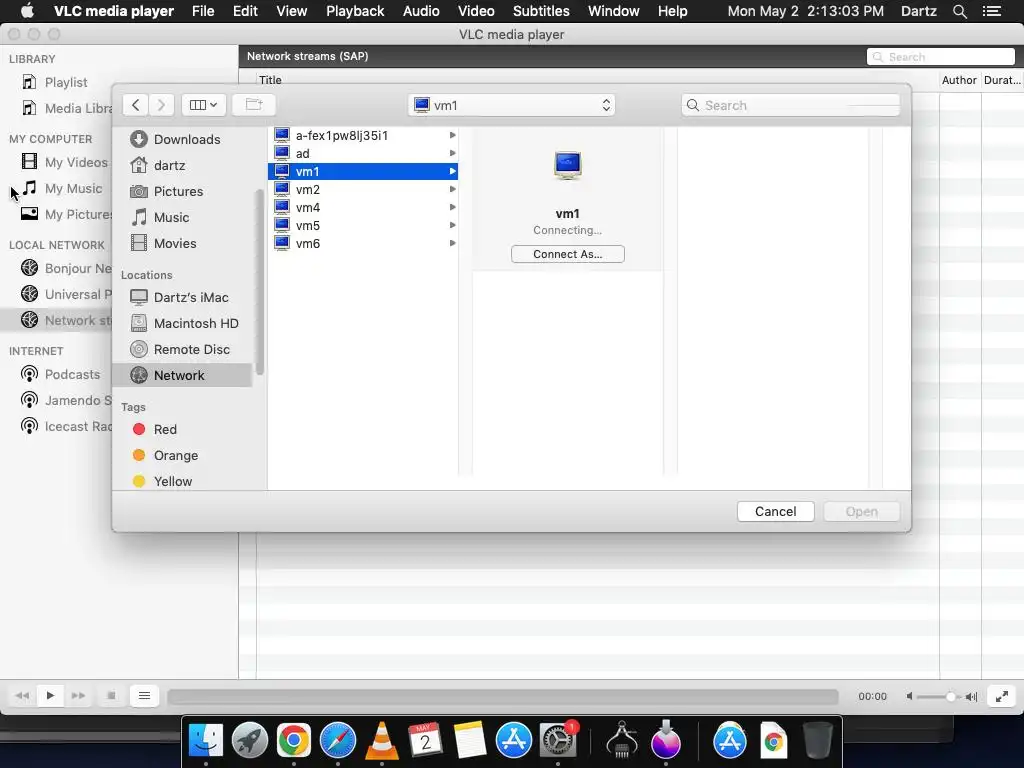Mute audio with the speaker icon
This screenshot has height=768, width=1024.
tap(909, 696)
